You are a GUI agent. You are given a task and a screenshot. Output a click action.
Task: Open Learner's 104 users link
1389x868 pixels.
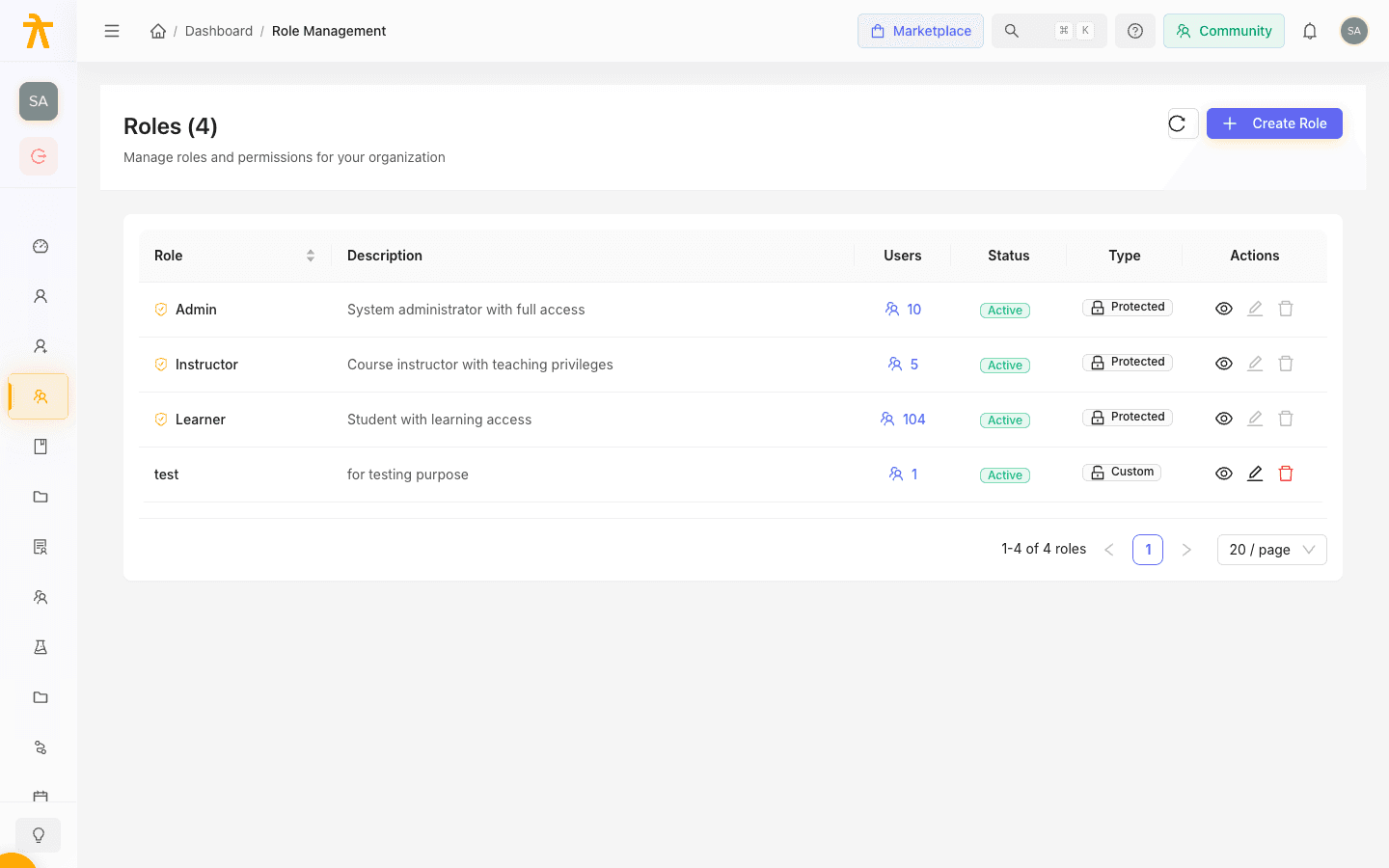903,420
